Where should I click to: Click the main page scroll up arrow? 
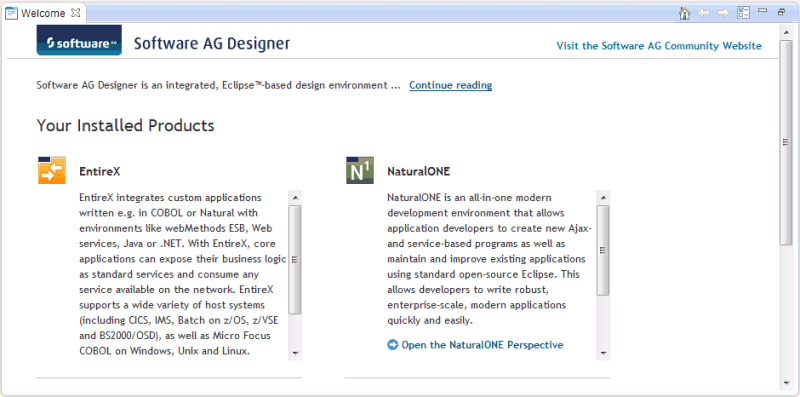tap(786, 32)
